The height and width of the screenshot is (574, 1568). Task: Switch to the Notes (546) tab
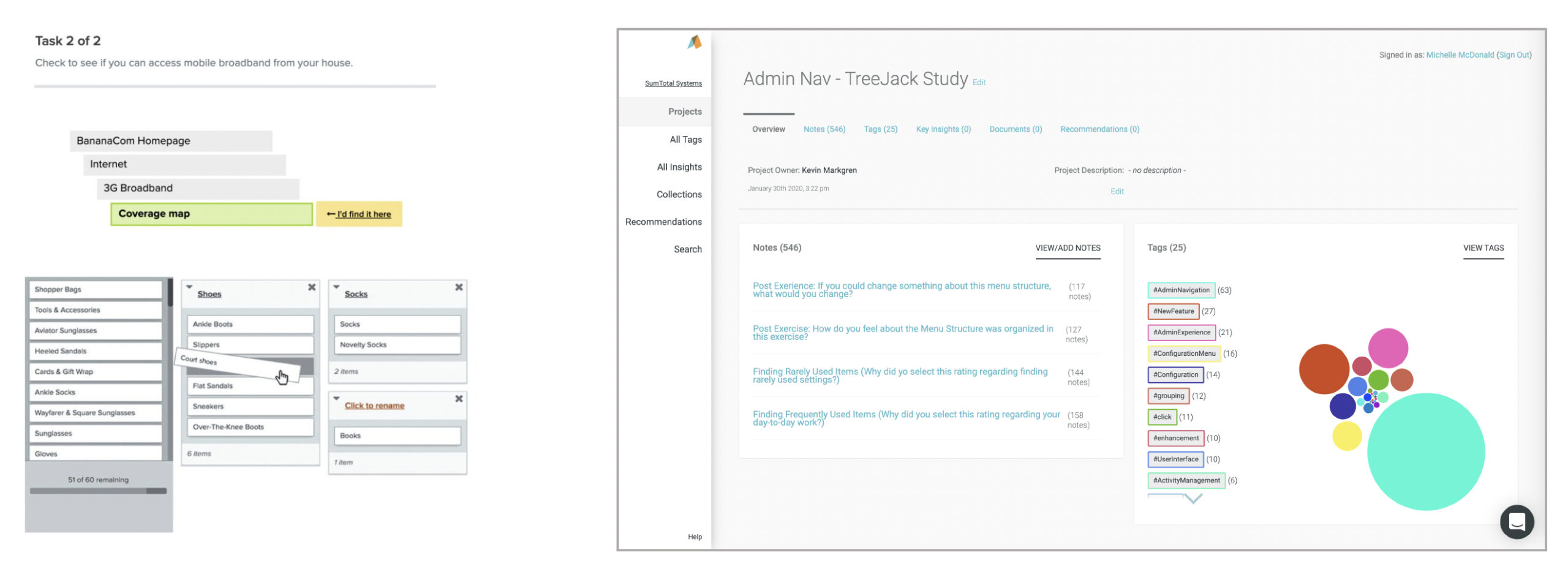point(823,129)
